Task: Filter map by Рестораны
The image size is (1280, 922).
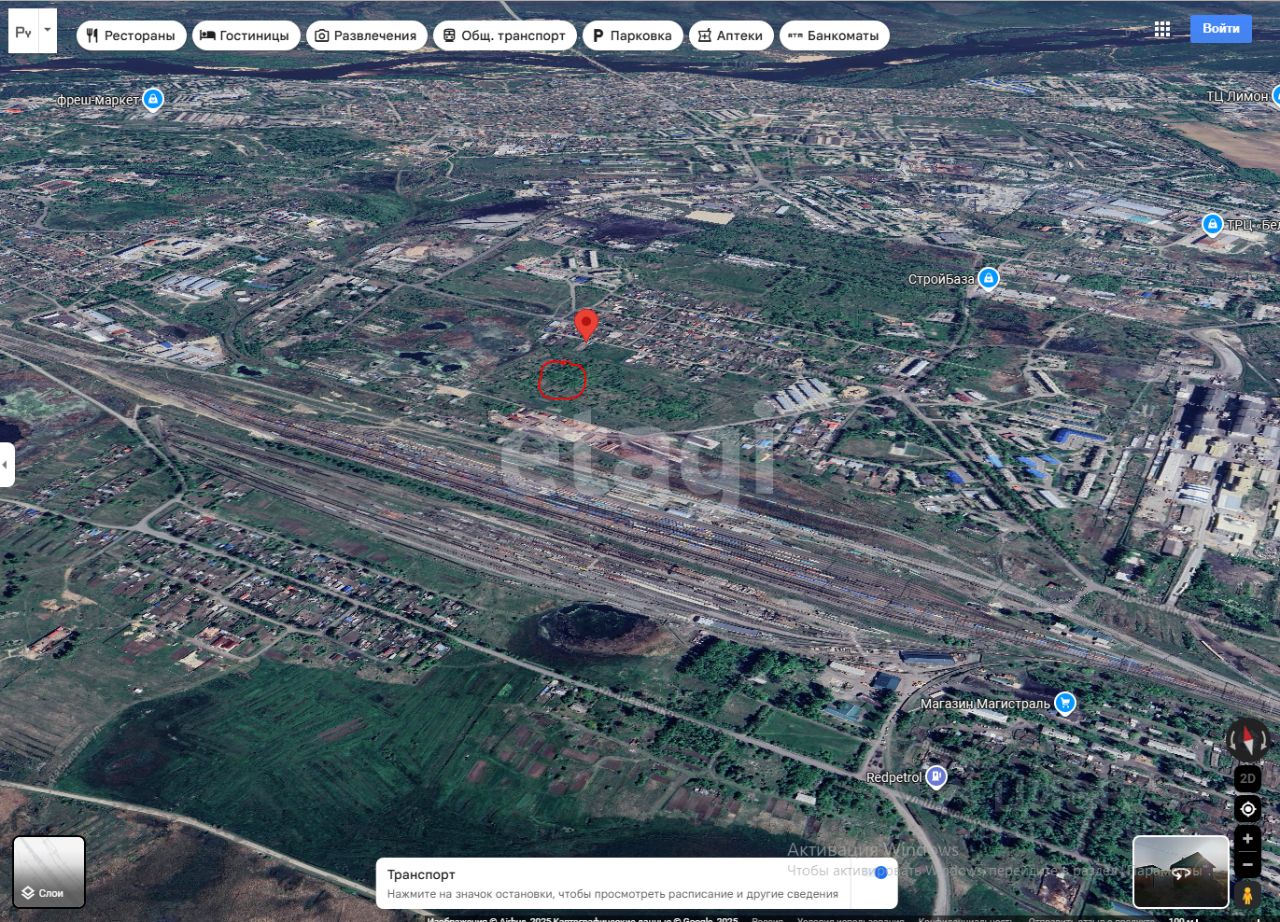Action: 131,36
